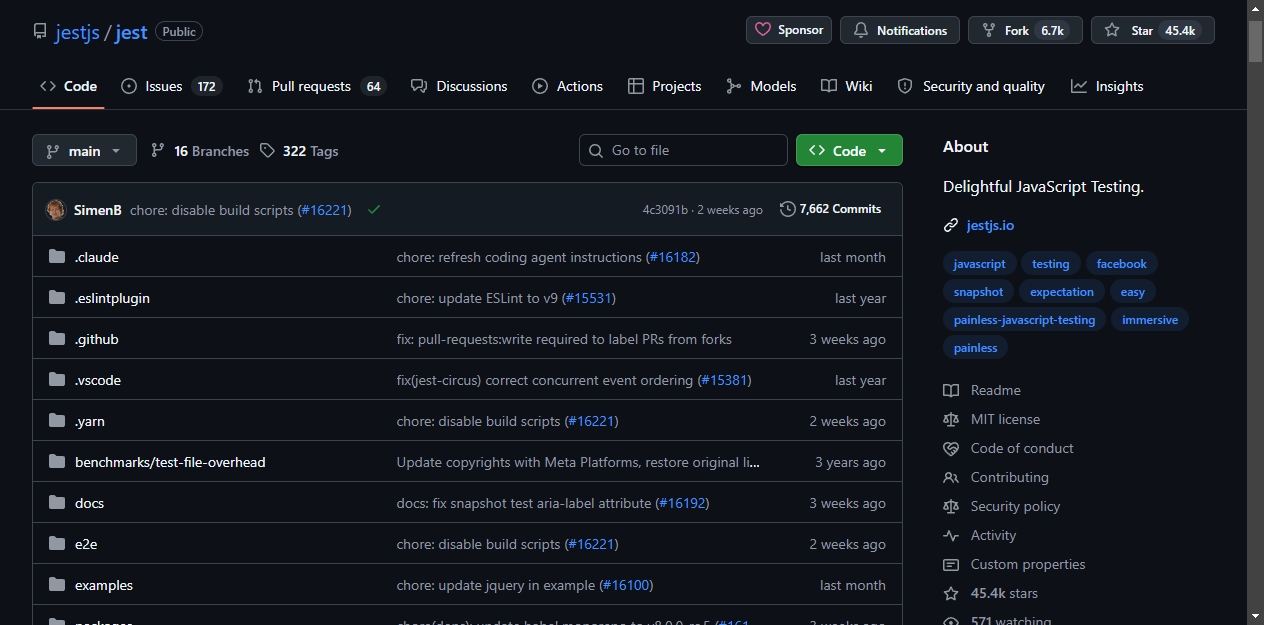Open the Insights tab
Screen dimensions: 1264x625
pos(1107,86)
